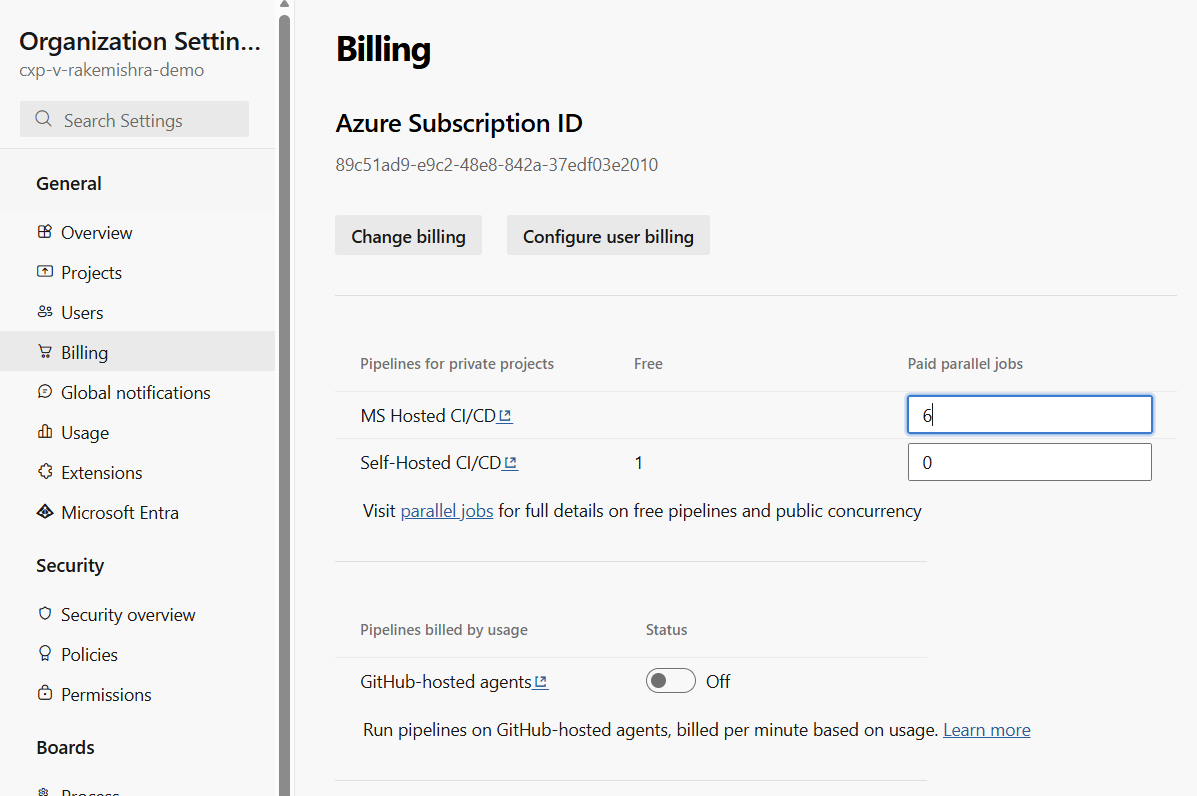The image size is (1197, 796).
Task: Click the Users people icon
Action: point(45,311)
